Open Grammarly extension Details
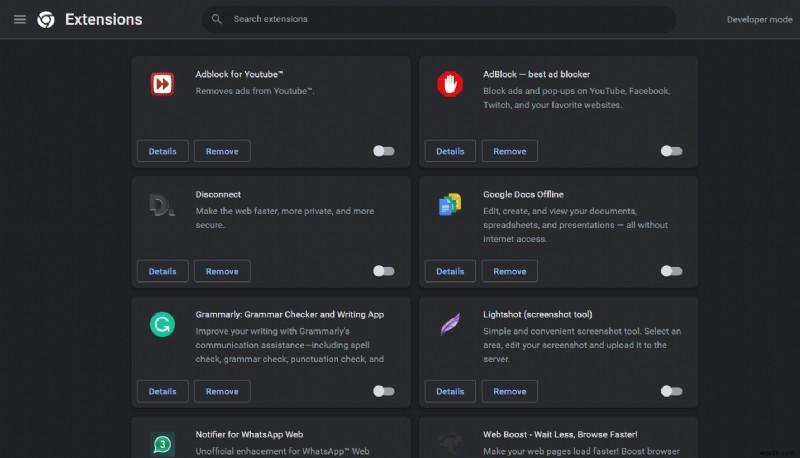 coord(162,391)
